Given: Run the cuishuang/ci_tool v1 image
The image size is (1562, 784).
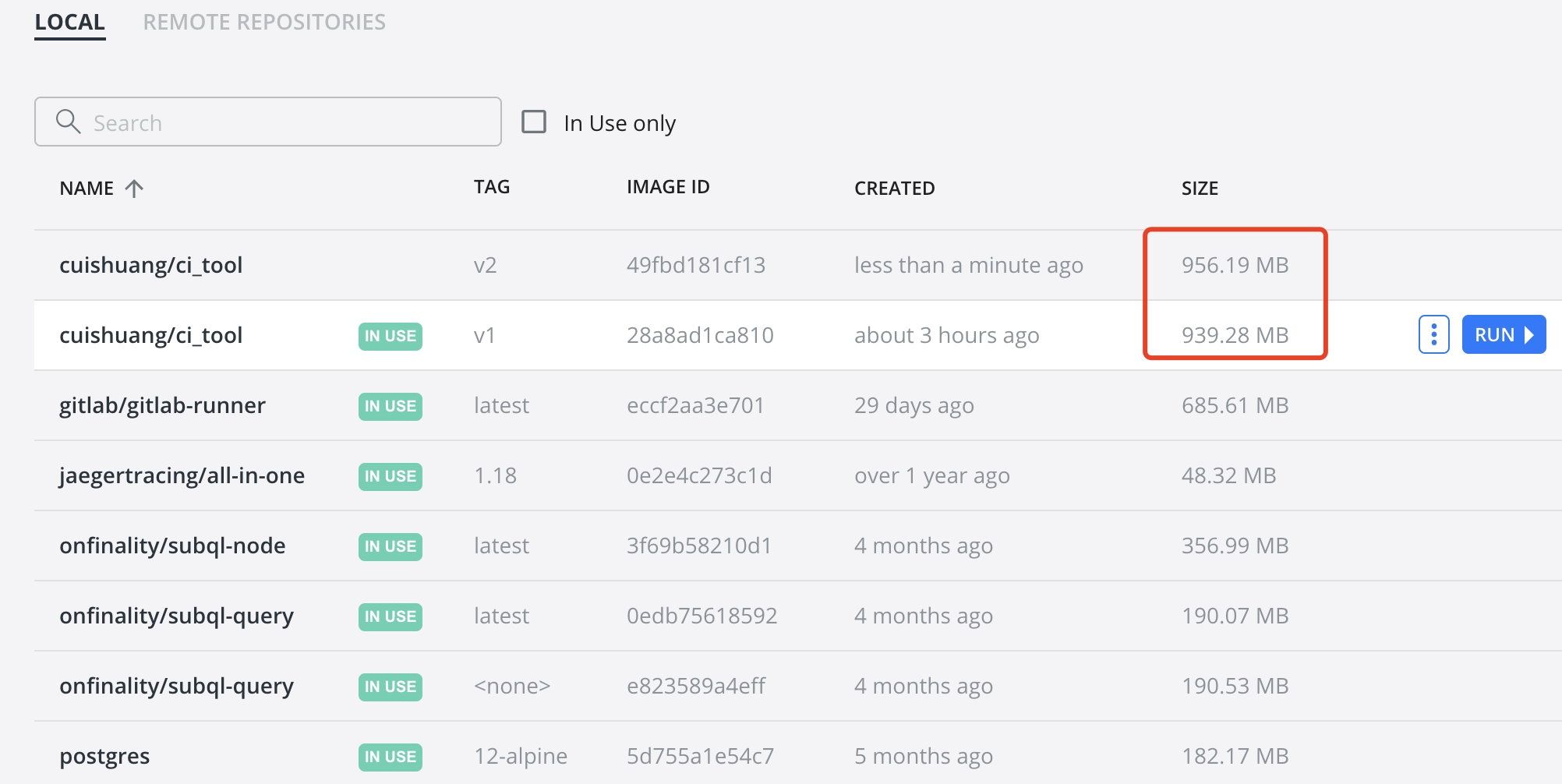Looking at the screenshot, I should pos(1503,335).
